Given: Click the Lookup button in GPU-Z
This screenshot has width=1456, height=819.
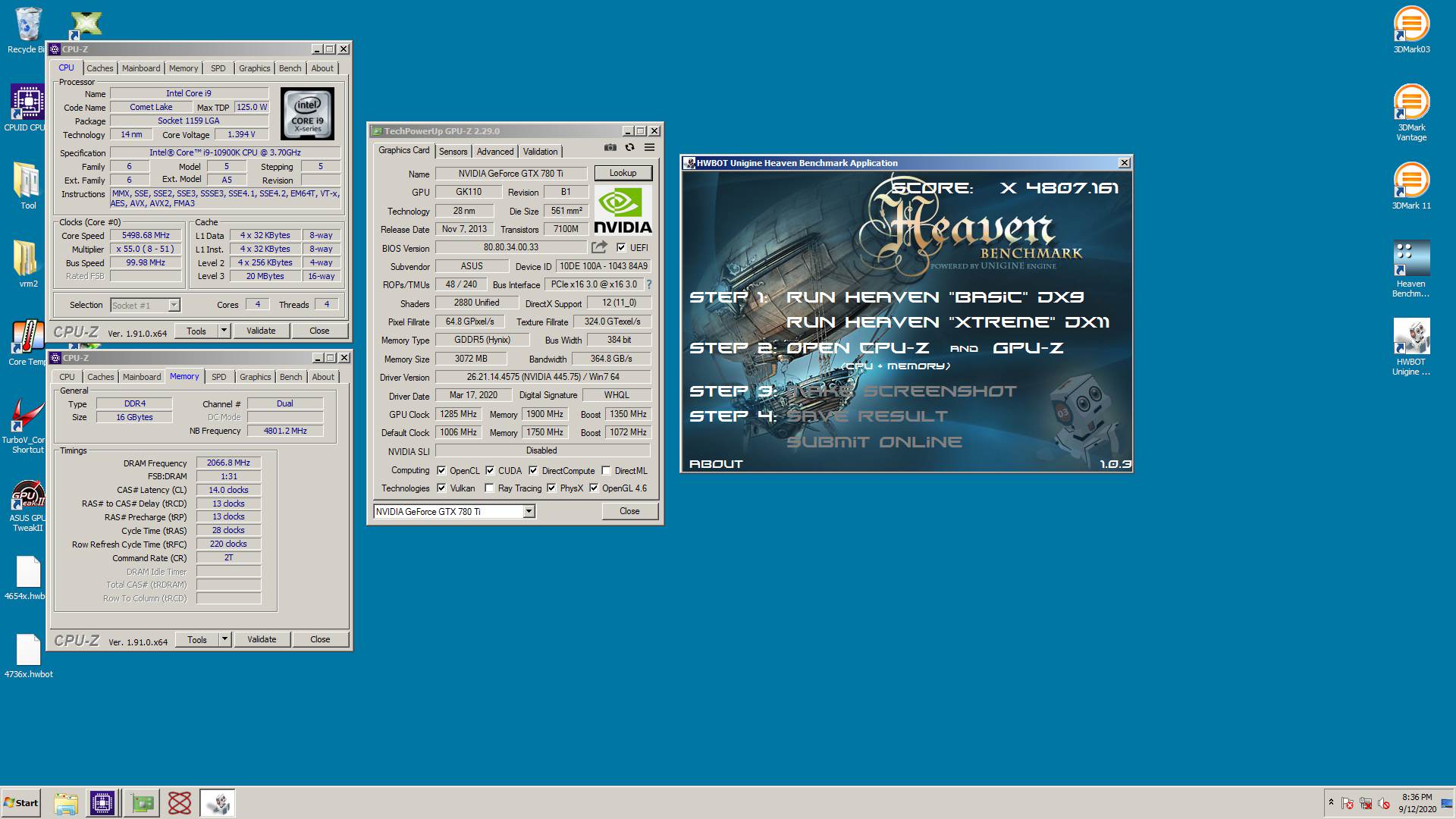Looking at the screenshot, I should 623,173.
